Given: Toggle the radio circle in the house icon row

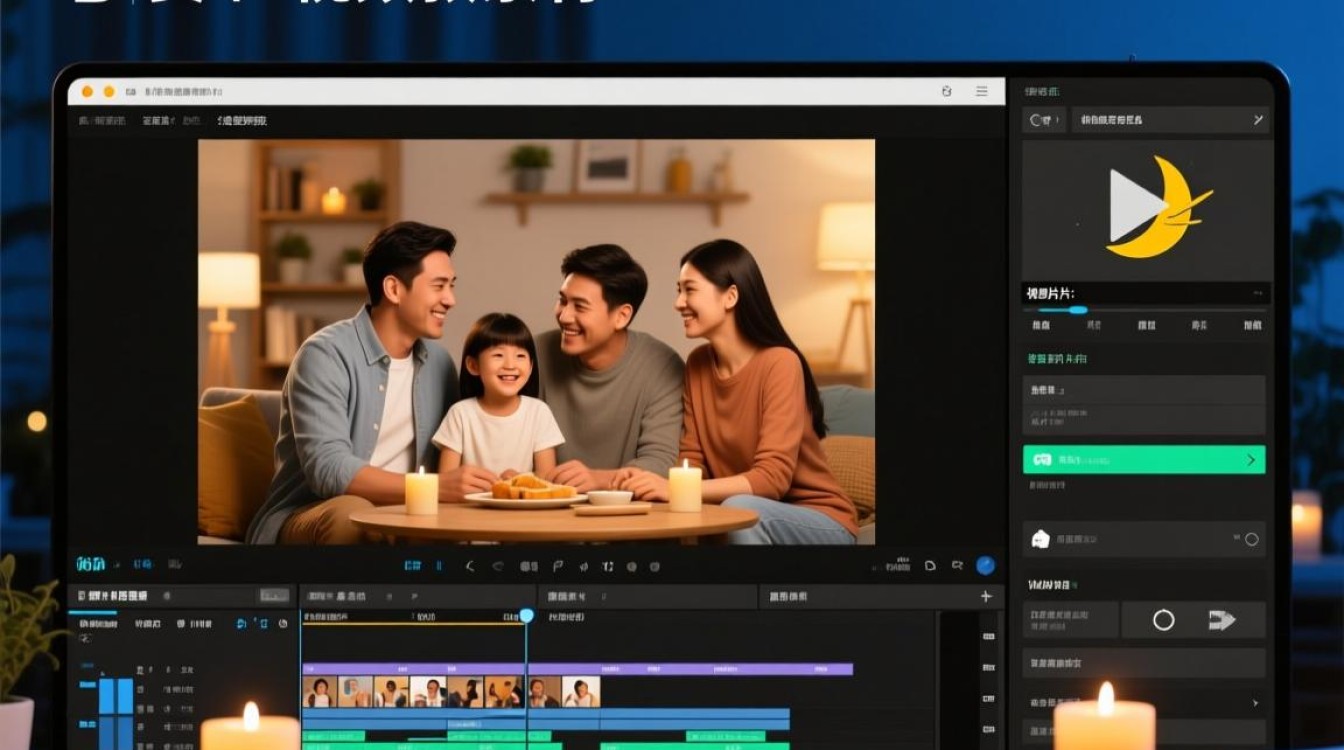Looking at the screenshot, I should point(1251,539).
